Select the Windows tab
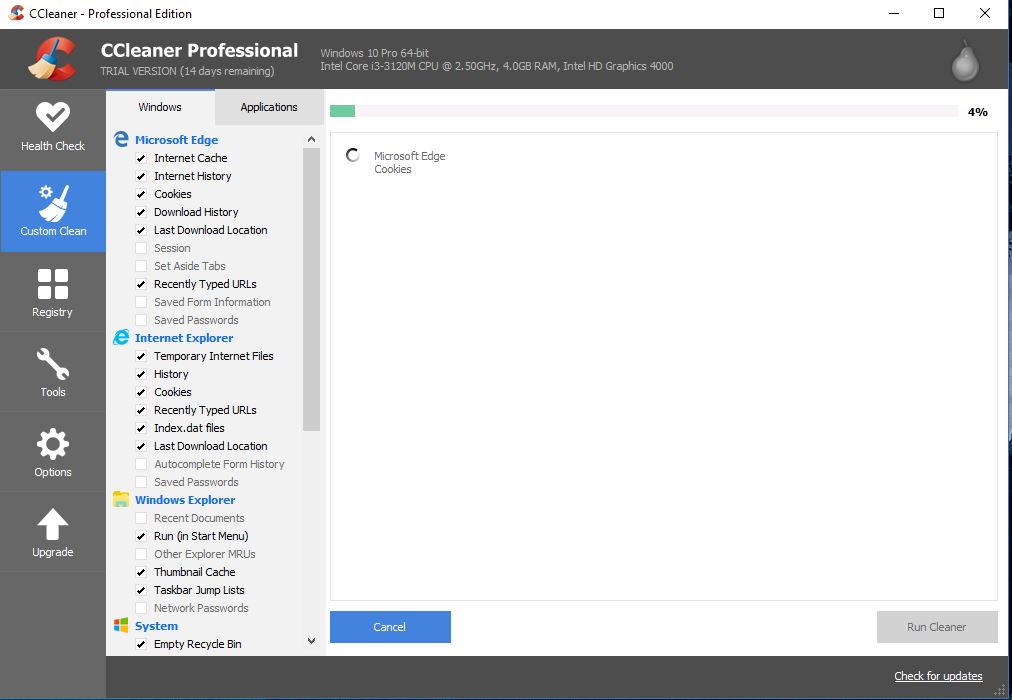The height and width of the screenshot is (700, 1012). pyautogui.click(x=159, y=106)
